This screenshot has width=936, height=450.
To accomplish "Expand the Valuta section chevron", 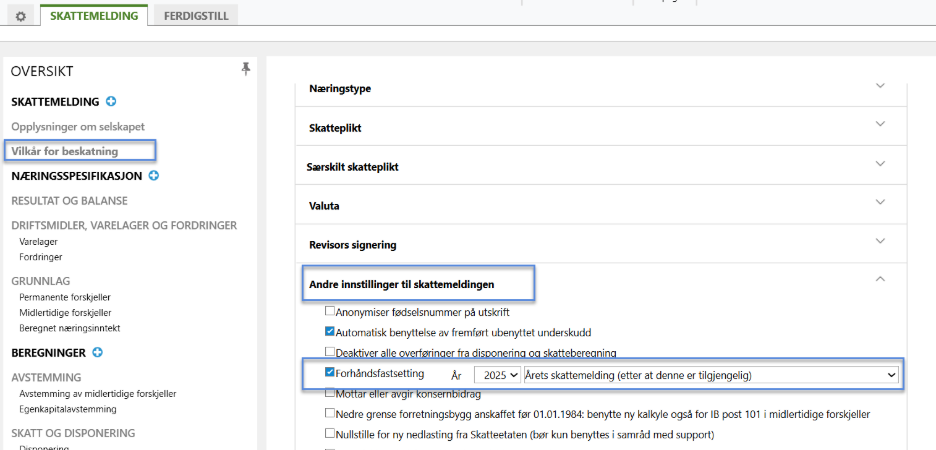I will click(880, 203).
